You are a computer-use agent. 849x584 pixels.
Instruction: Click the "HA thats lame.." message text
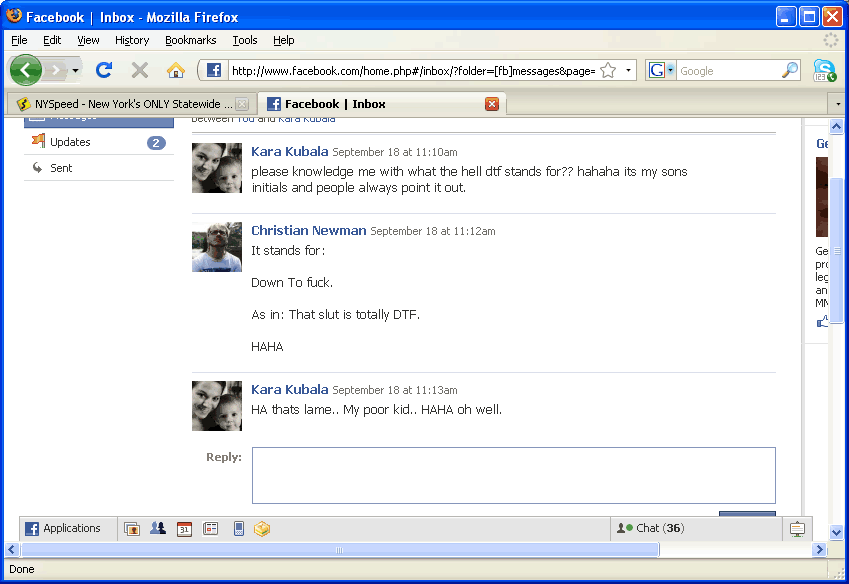(376, 410)
